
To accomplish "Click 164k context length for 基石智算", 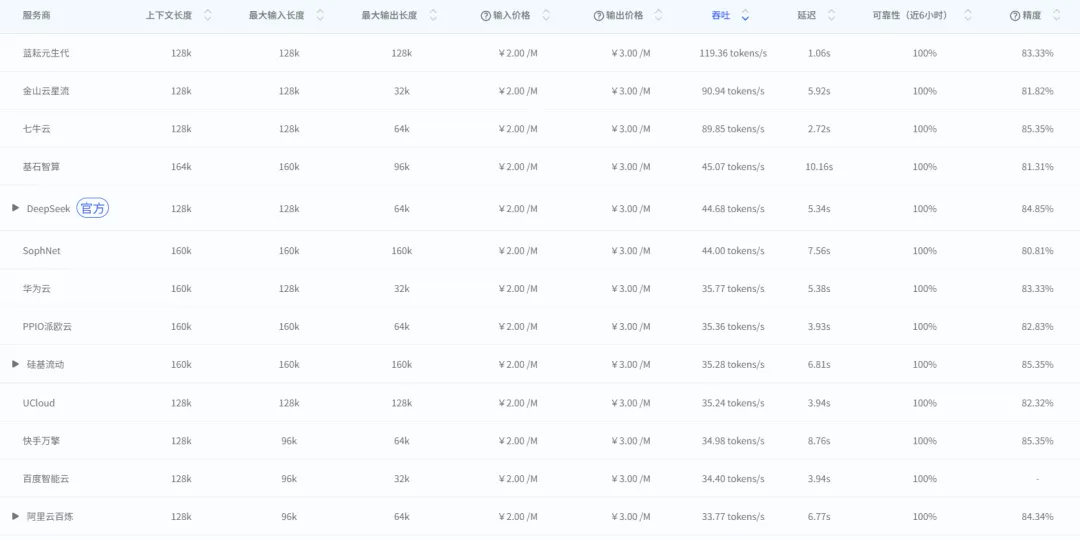I will [x=181, y=167].
